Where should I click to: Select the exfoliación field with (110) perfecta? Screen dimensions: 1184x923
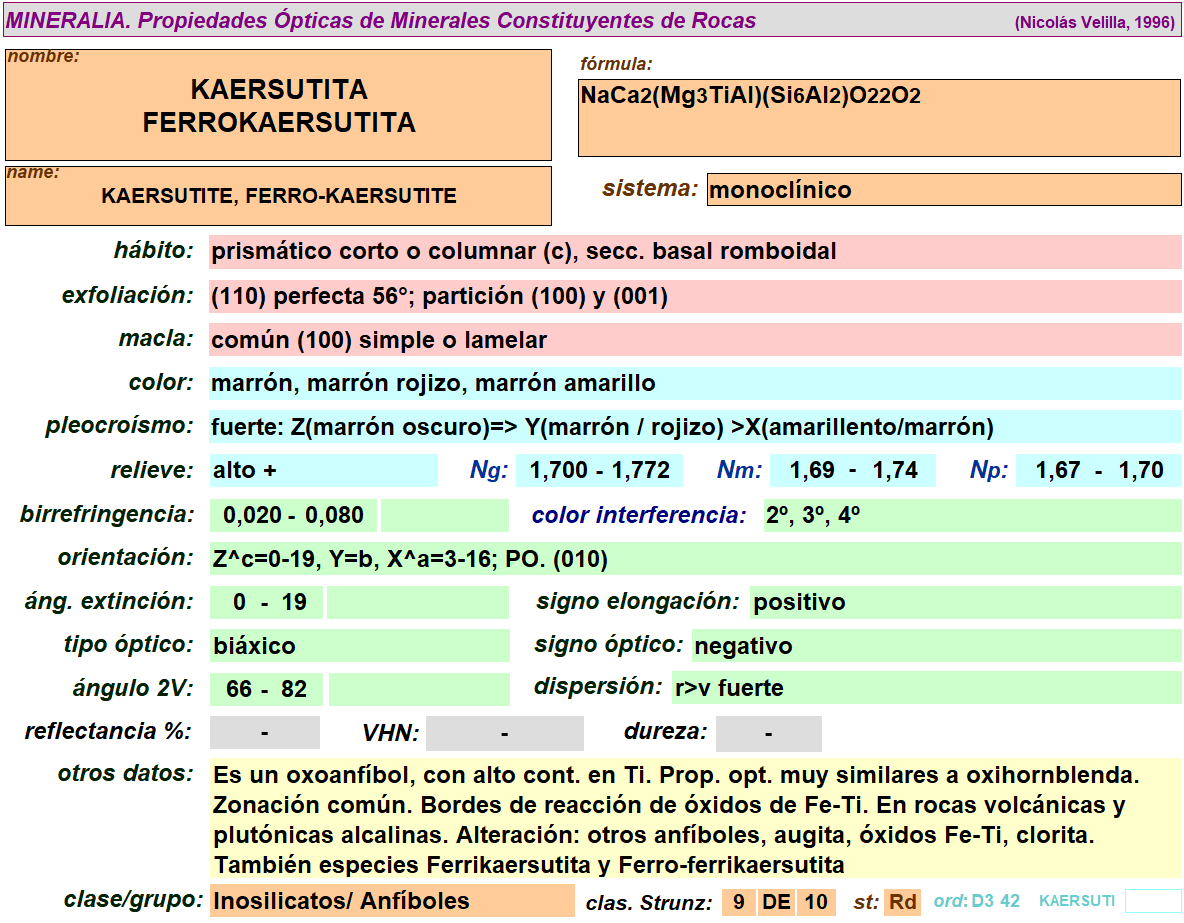pyautogui.click(x=694, y=296)
